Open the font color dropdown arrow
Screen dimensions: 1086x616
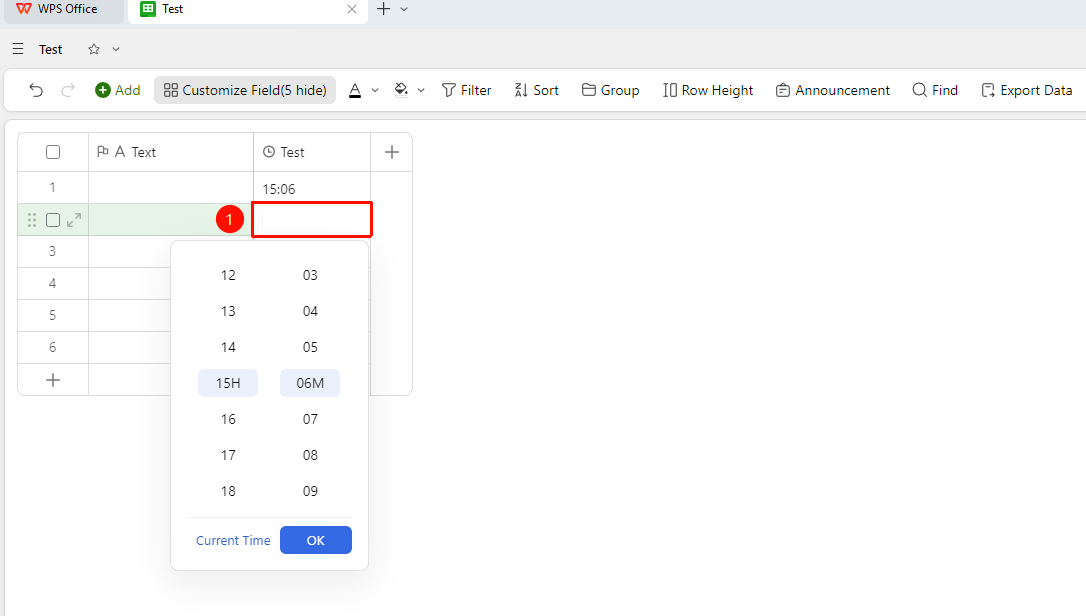click(375, 90)
